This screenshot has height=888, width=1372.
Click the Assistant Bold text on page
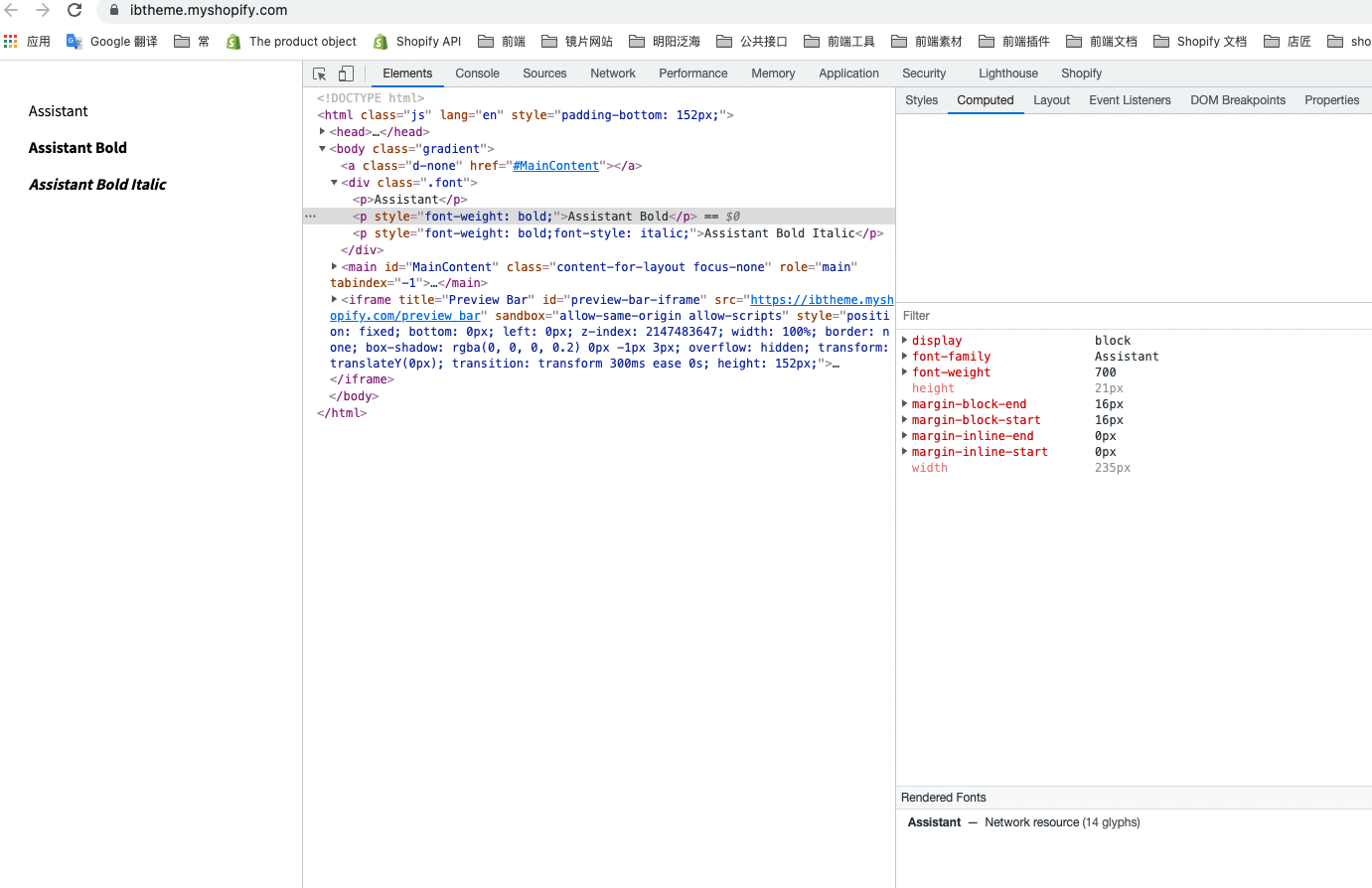coord(77,148)
